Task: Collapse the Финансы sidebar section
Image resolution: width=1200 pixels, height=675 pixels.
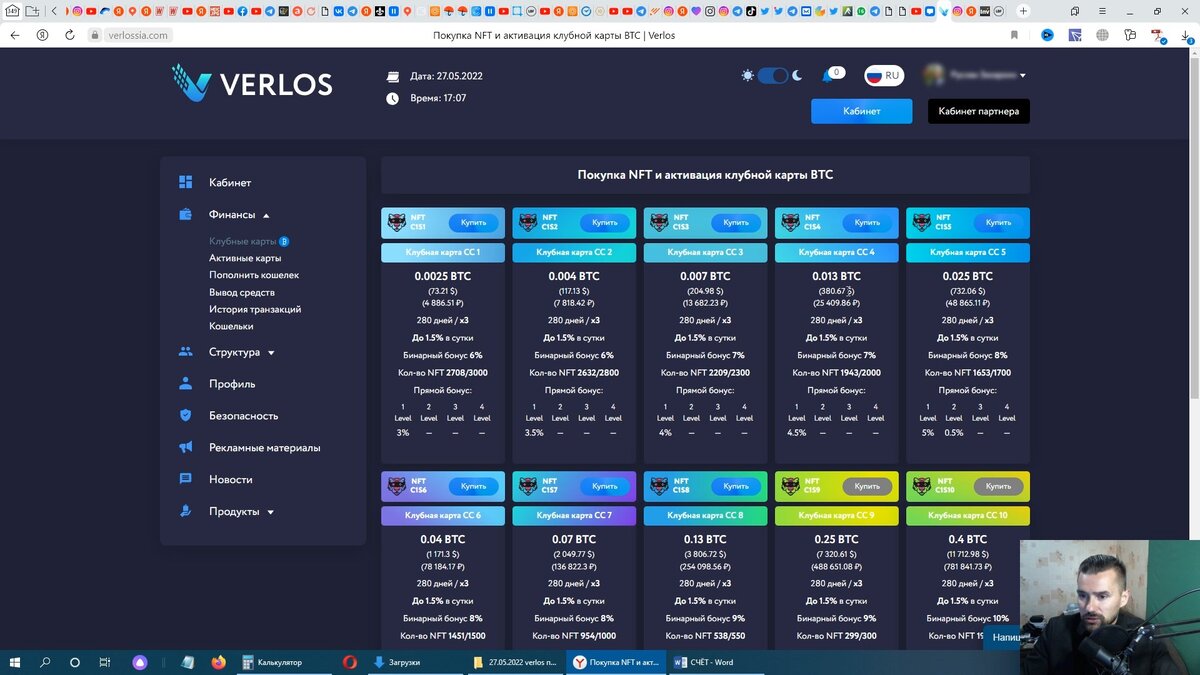Action: pyautogui.click(x=239, y=215)
